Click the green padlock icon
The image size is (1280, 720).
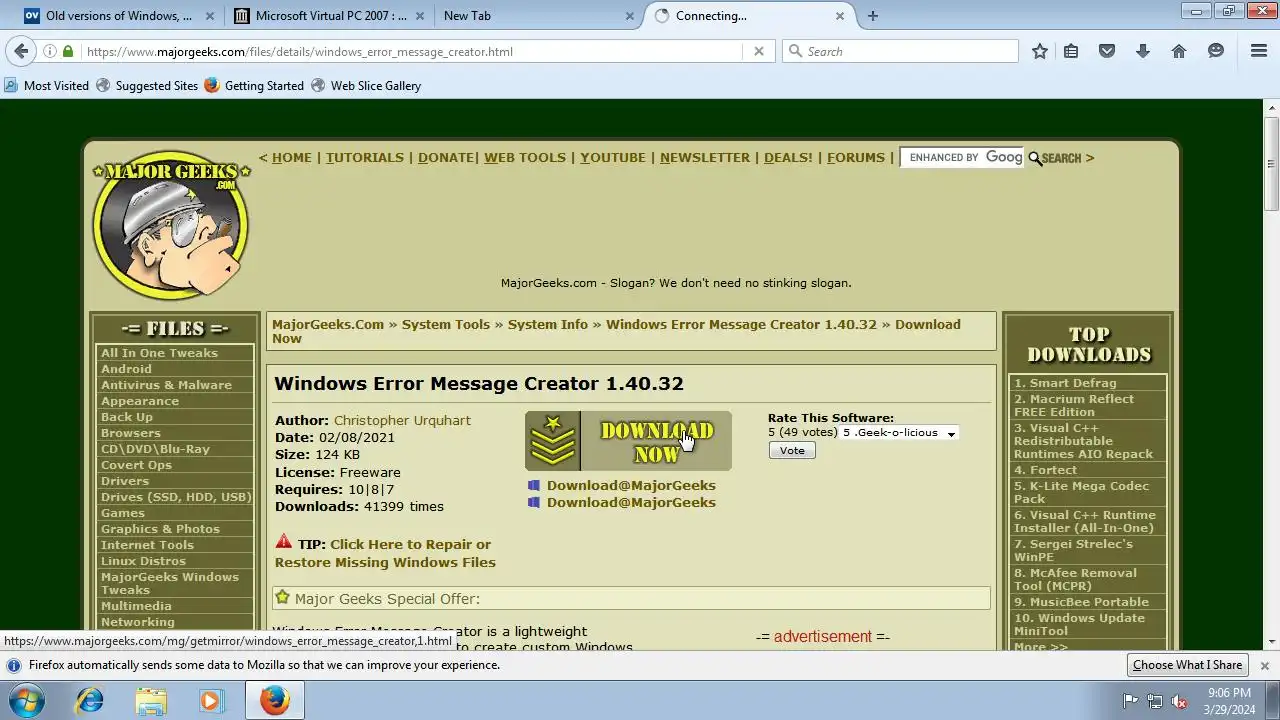[x=68, y=51]
